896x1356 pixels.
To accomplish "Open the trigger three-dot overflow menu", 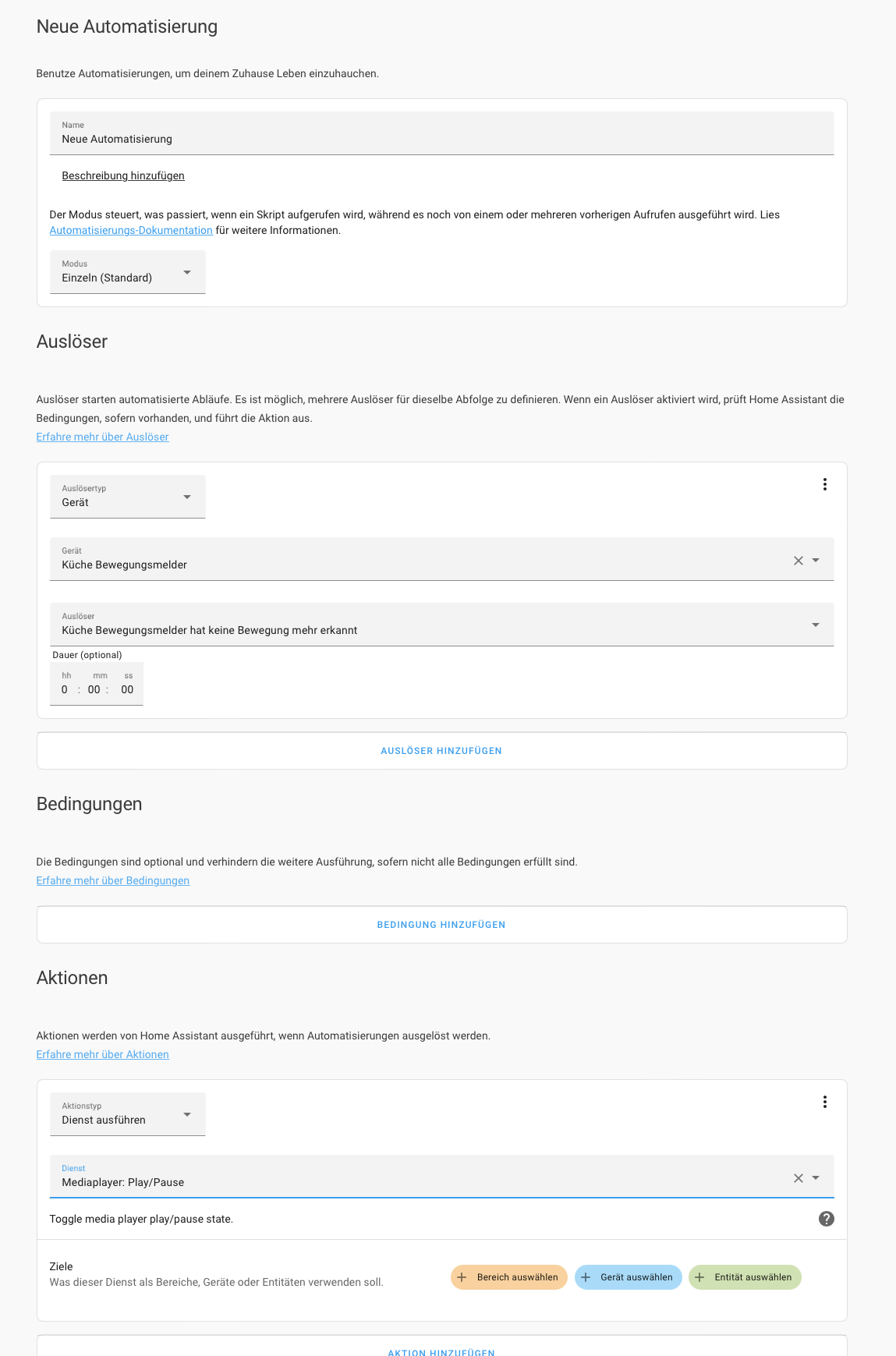I will 824,484.
